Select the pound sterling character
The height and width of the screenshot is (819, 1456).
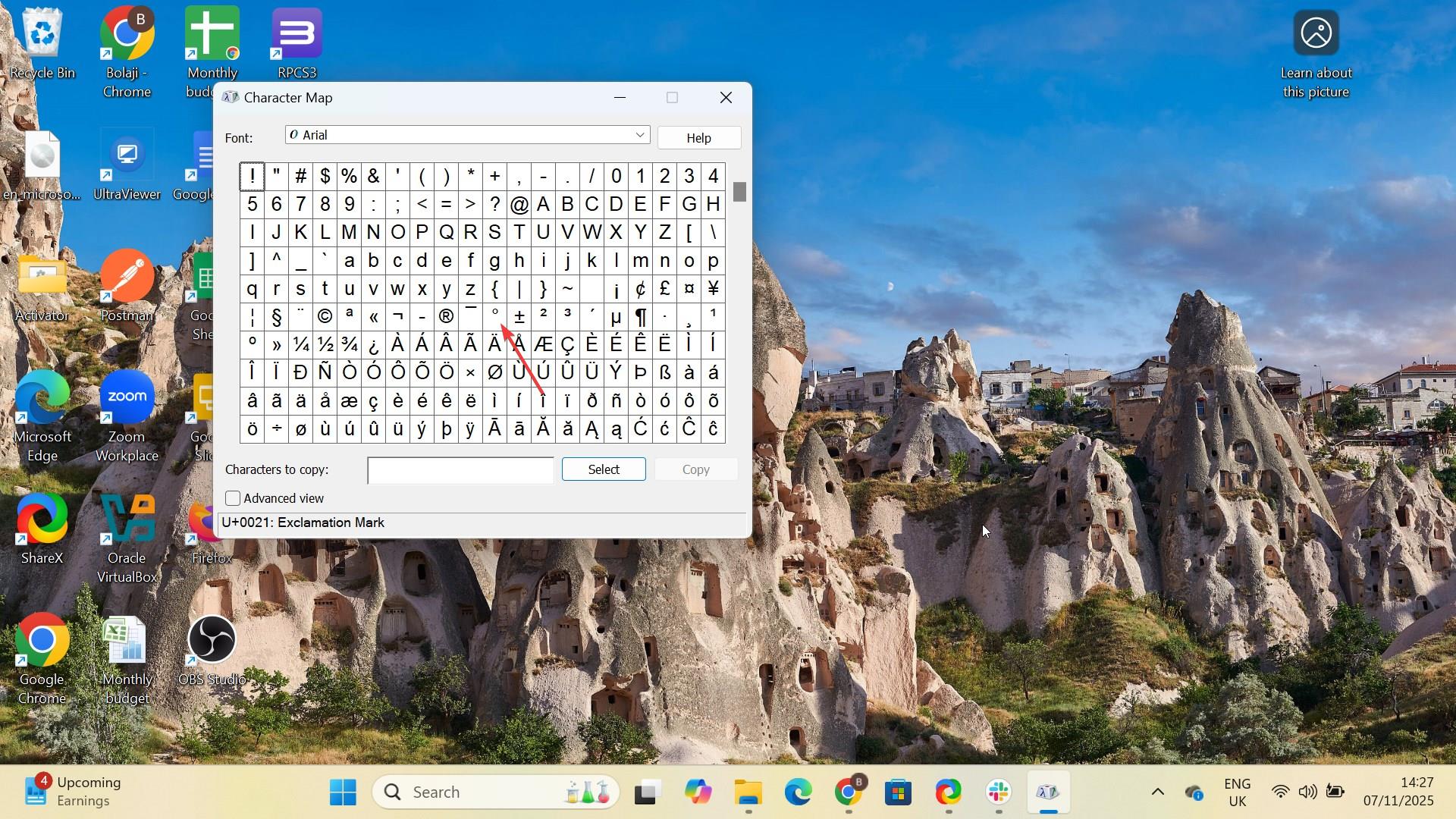tap(665, 288)
